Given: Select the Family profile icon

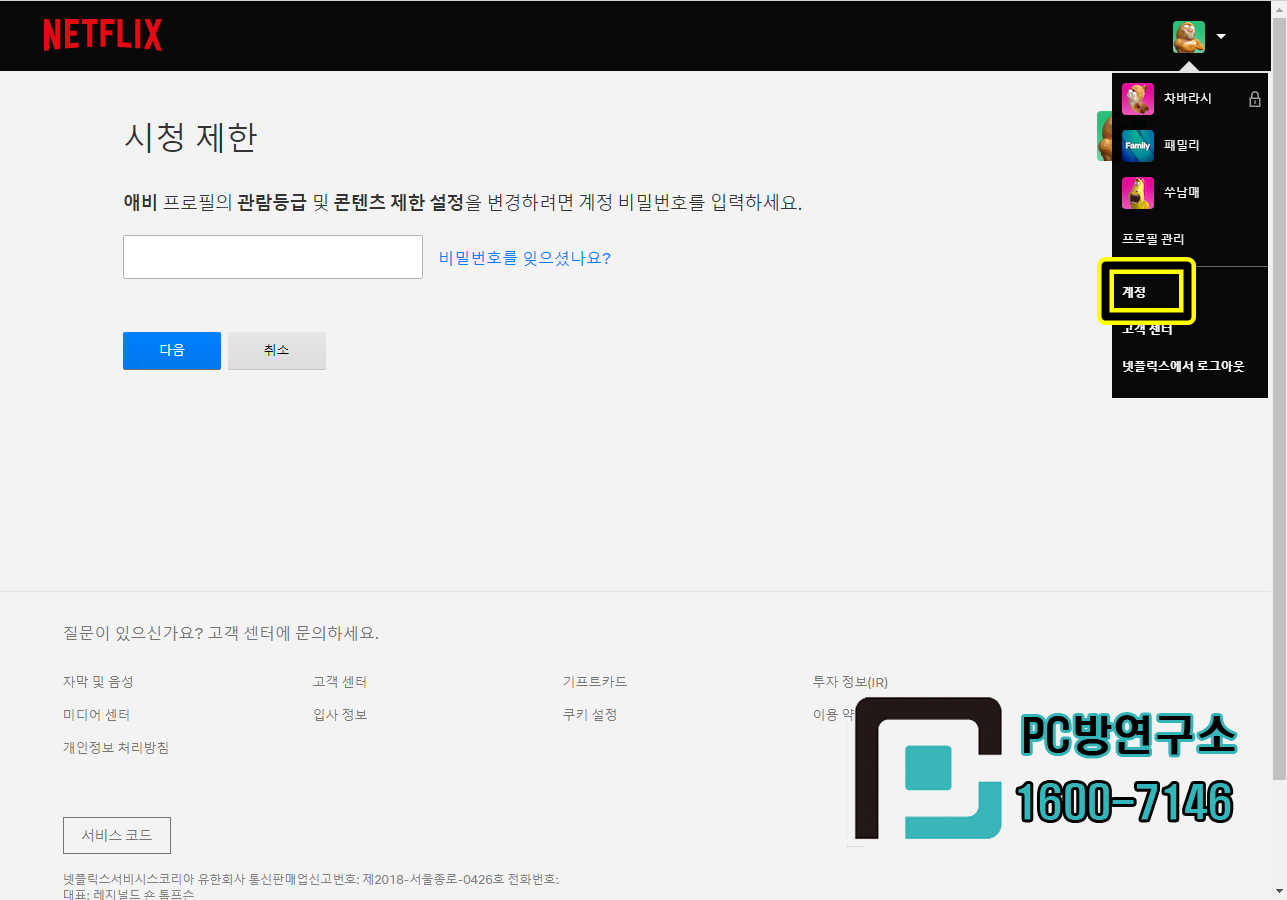Looking at the screenshot, I should [1138, 146].
